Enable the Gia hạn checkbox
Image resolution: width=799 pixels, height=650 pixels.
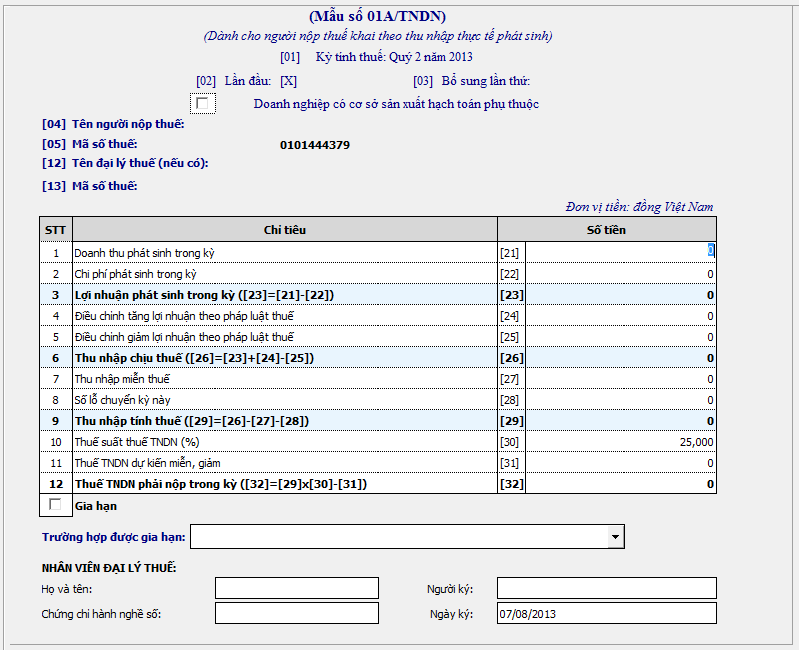tap(55, 505)
